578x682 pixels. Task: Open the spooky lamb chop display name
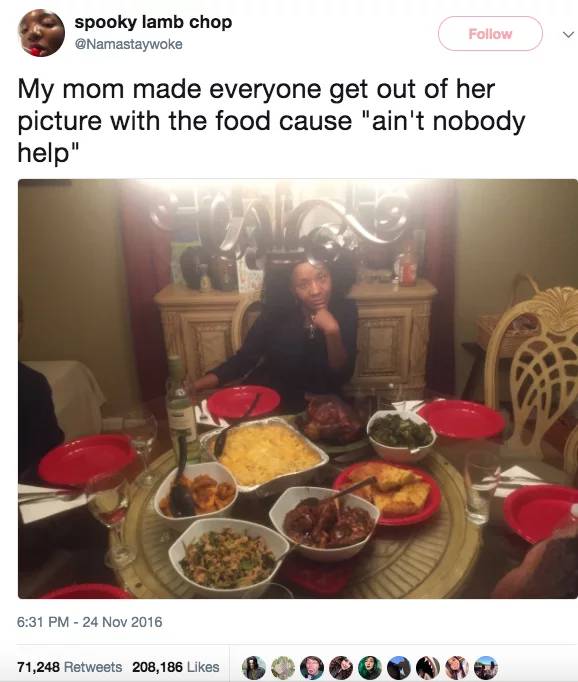point(153,22)
